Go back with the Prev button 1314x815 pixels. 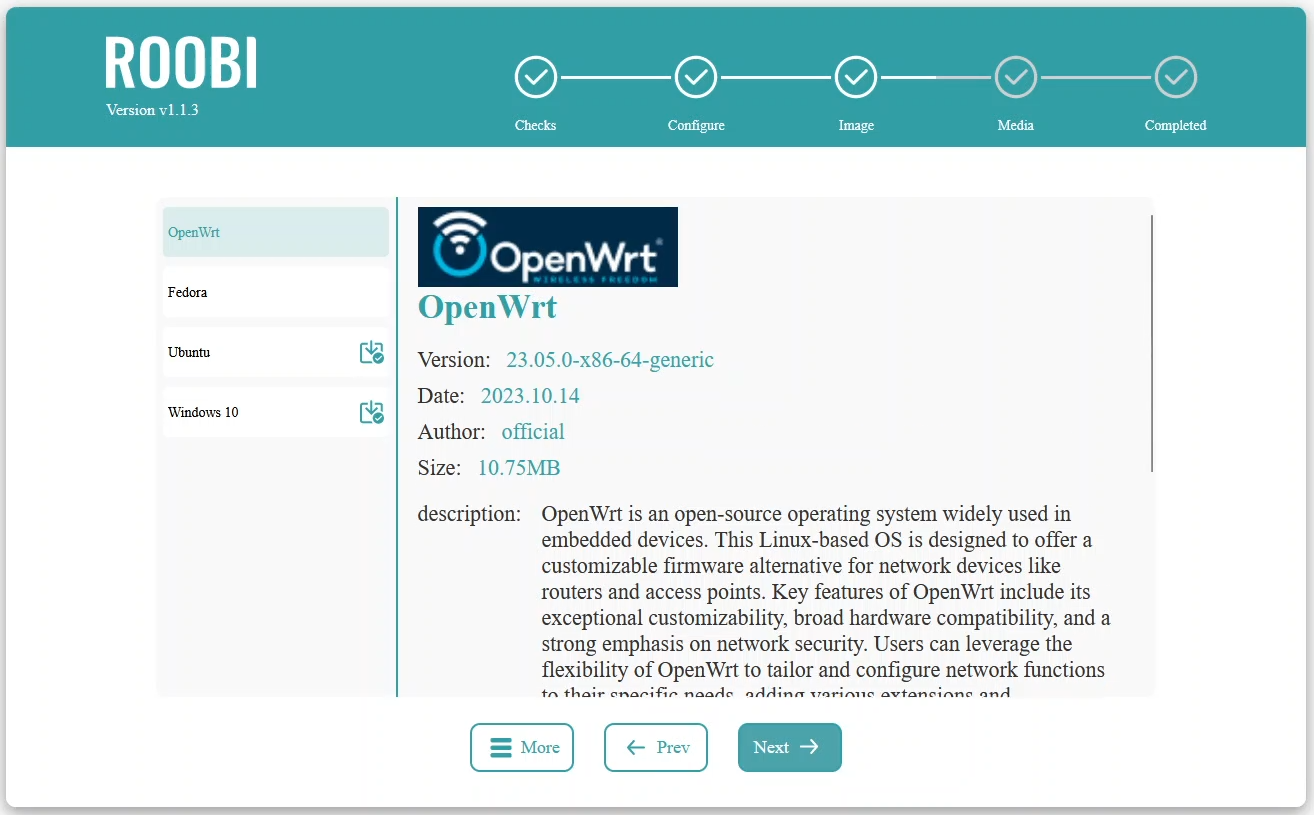[x=656, y=747]
